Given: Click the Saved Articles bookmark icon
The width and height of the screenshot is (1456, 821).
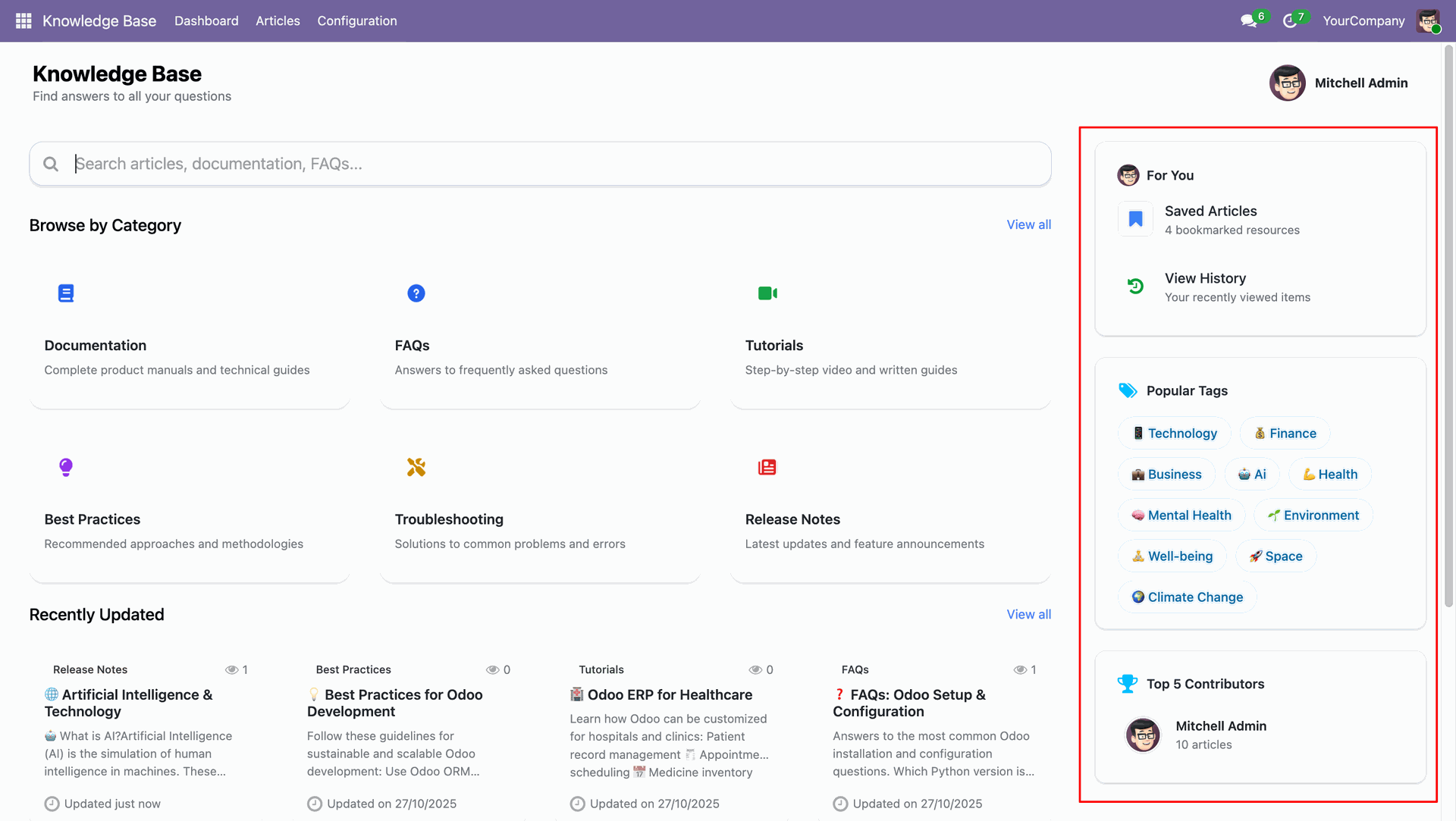Looking at the screenshot, I should tap(1135, 219).
